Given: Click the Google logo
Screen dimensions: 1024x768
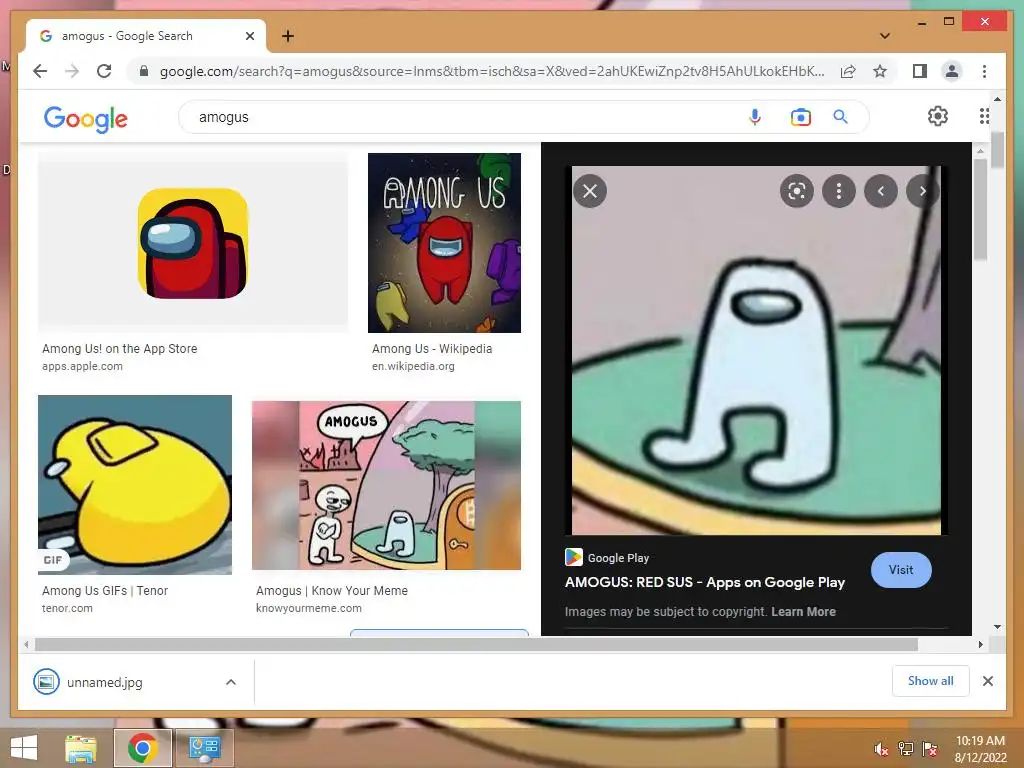Looking at the screenshot, I should (x=86, y=119).
